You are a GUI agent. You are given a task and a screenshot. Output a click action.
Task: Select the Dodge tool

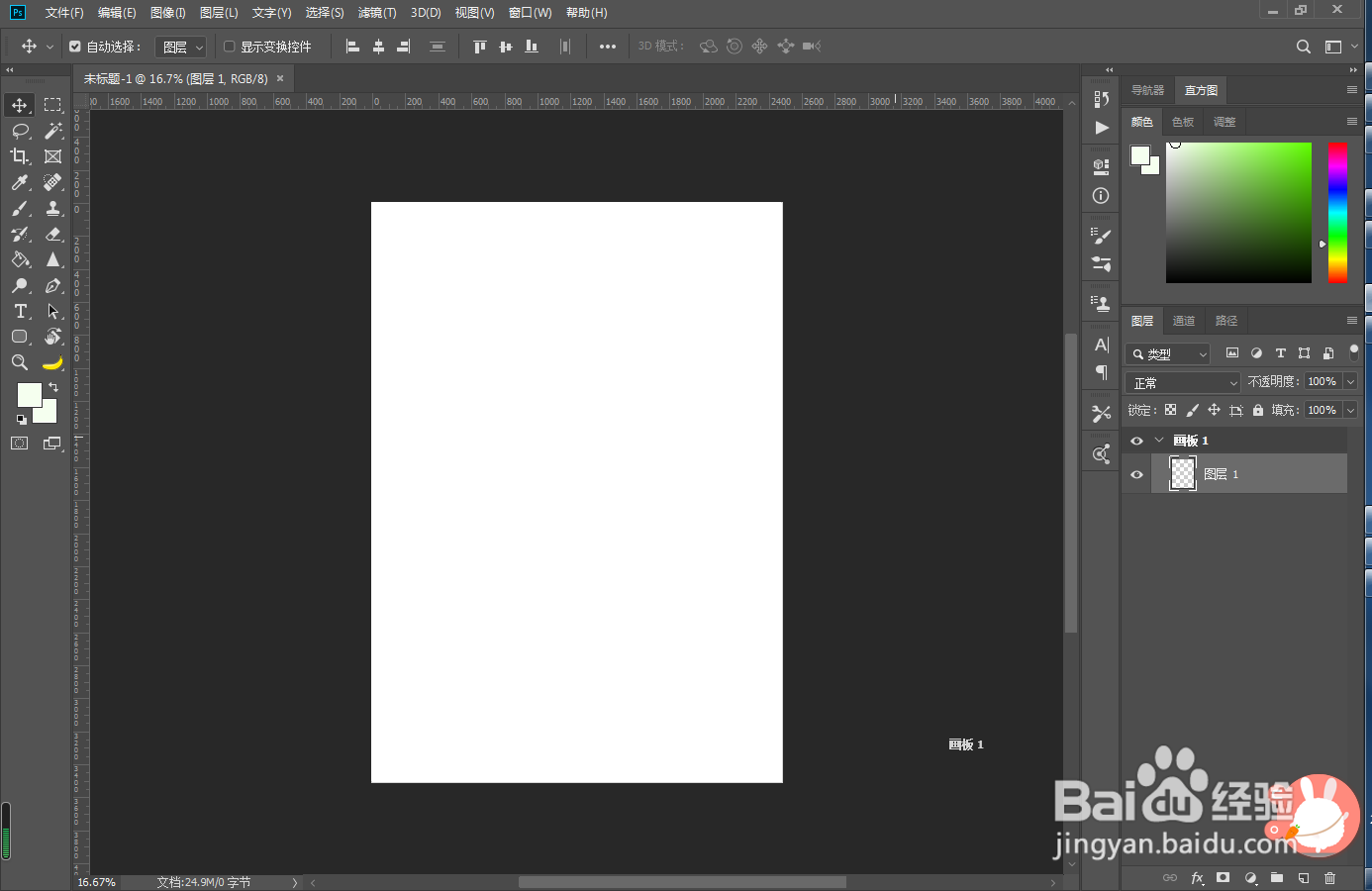(20, 285)
